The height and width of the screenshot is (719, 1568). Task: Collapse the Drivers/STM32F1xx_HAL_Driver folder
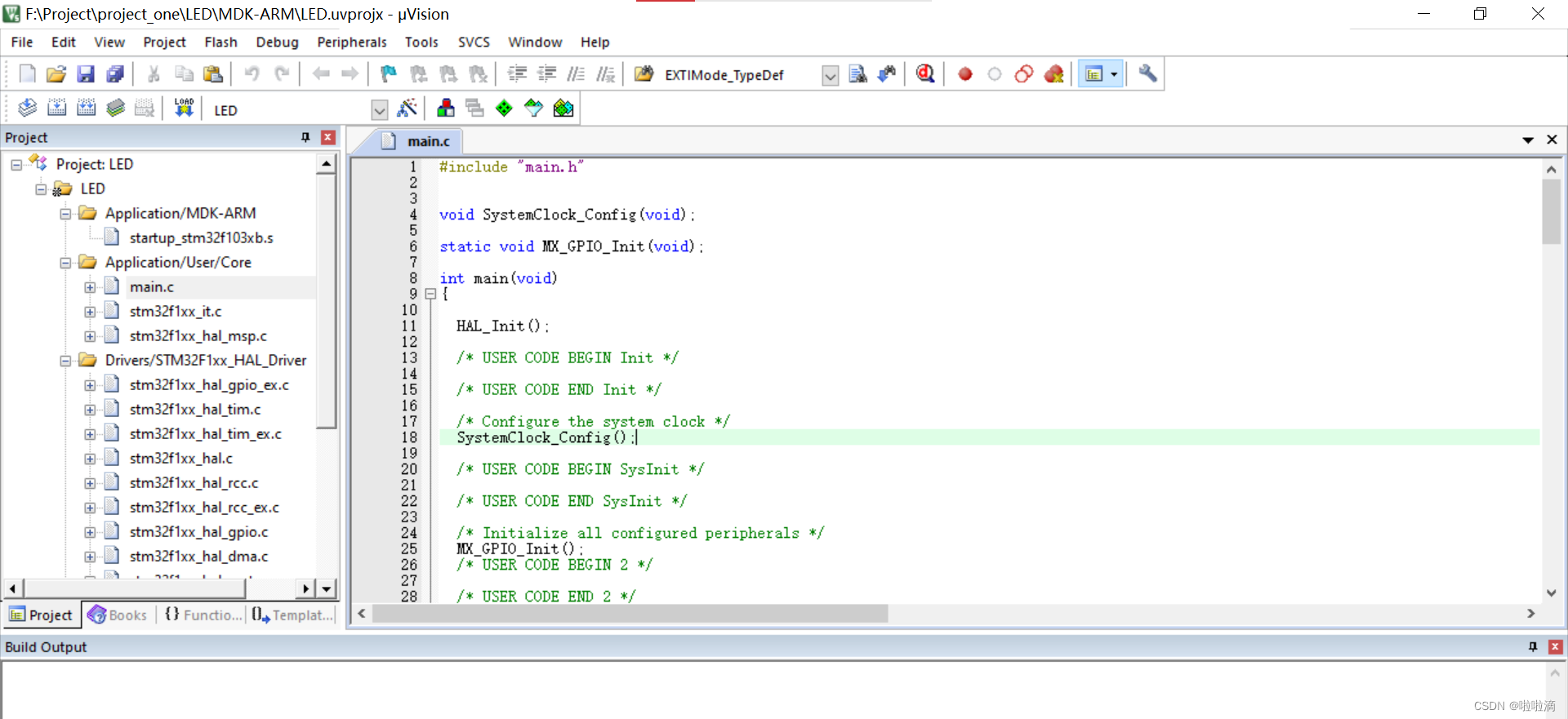65,361
